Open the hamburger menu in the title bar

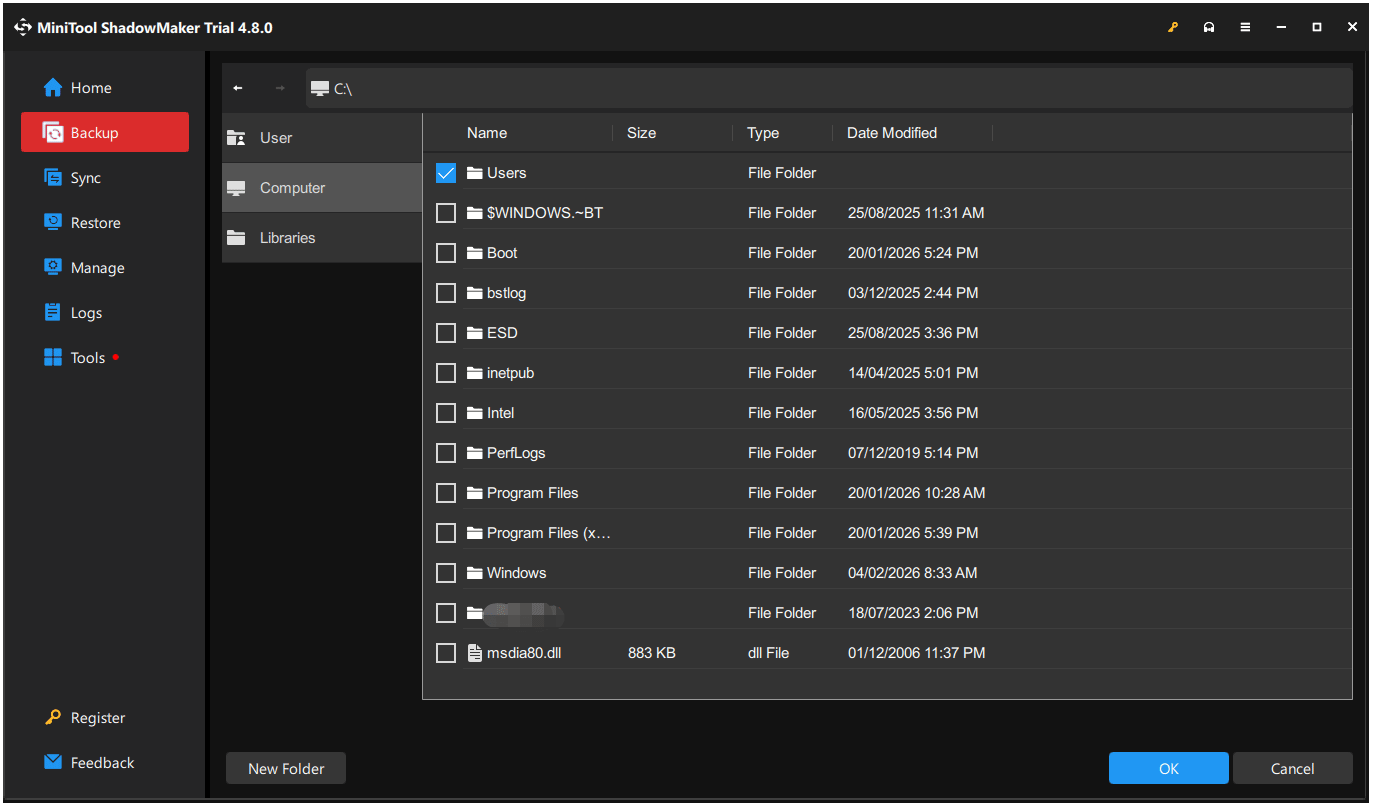click(1245, 27)
